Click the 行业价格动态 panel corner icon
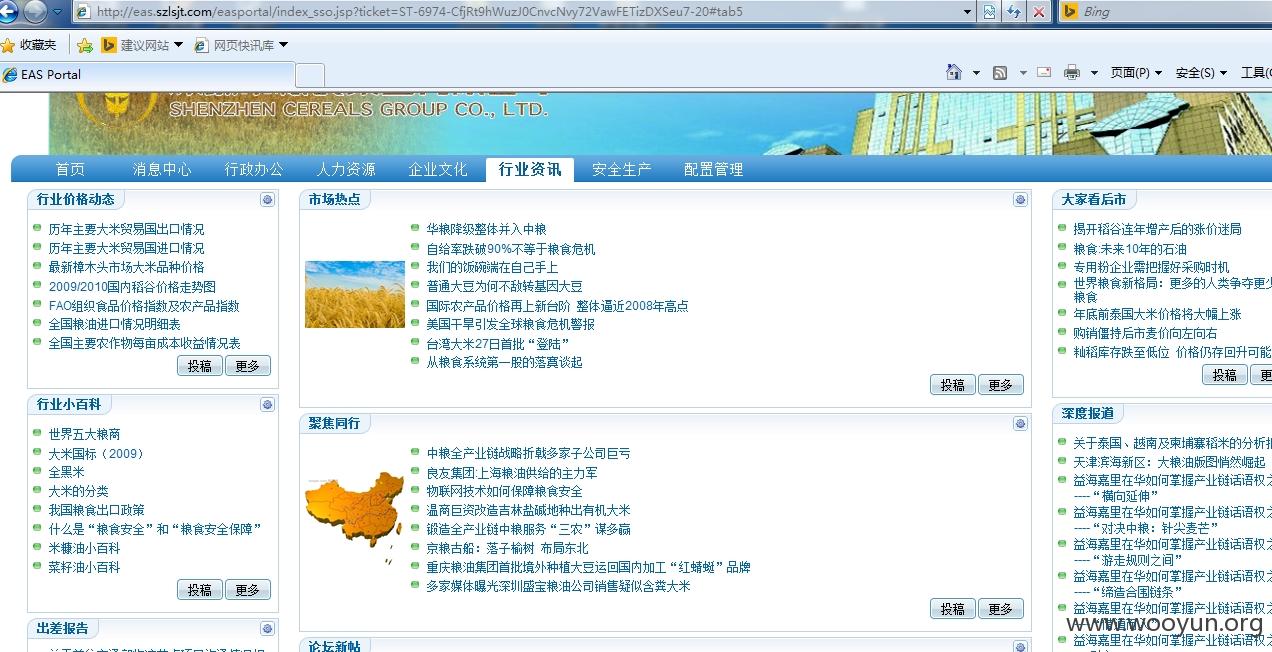 [x=267, y=199]
